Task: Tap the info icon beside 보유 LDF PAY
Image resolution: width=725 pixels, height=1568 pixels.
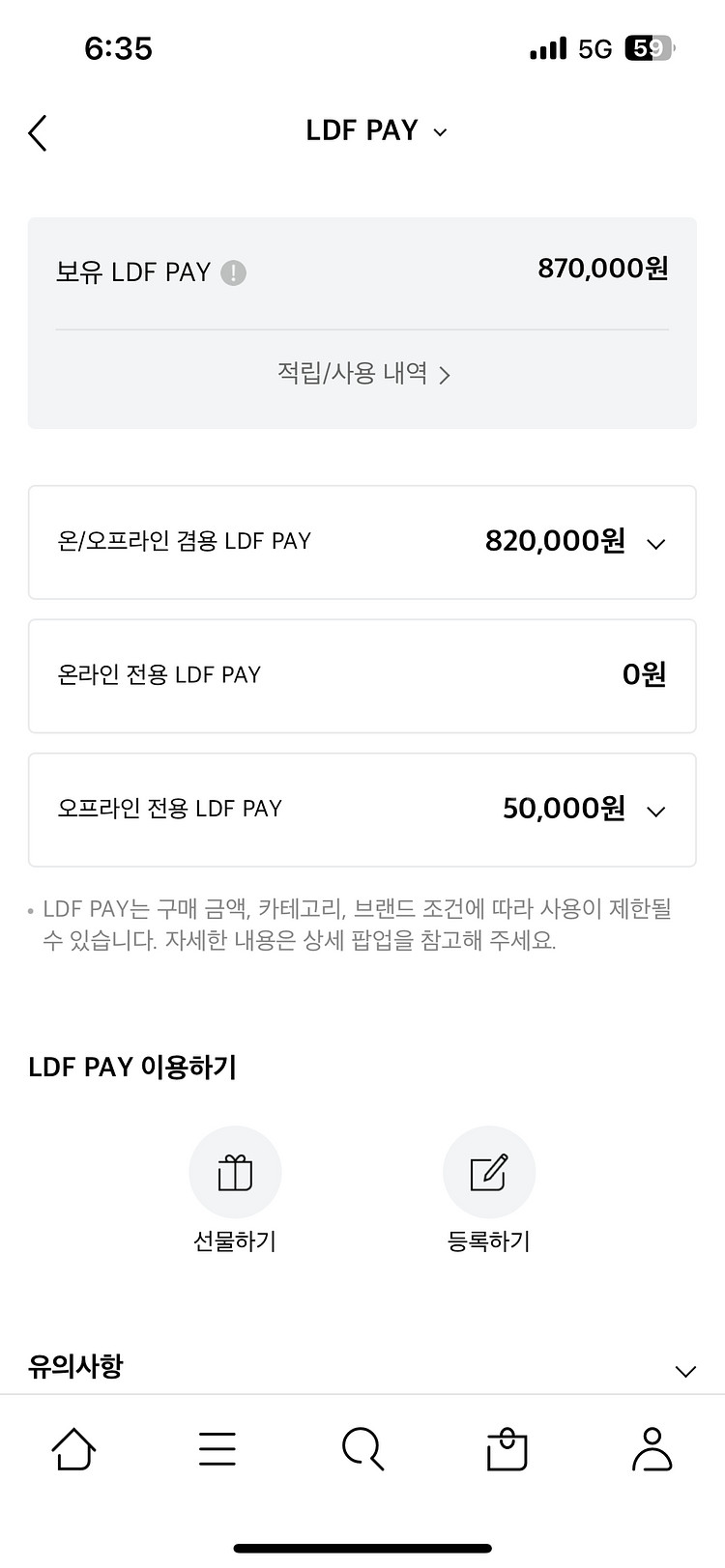Action: (233, 273)
